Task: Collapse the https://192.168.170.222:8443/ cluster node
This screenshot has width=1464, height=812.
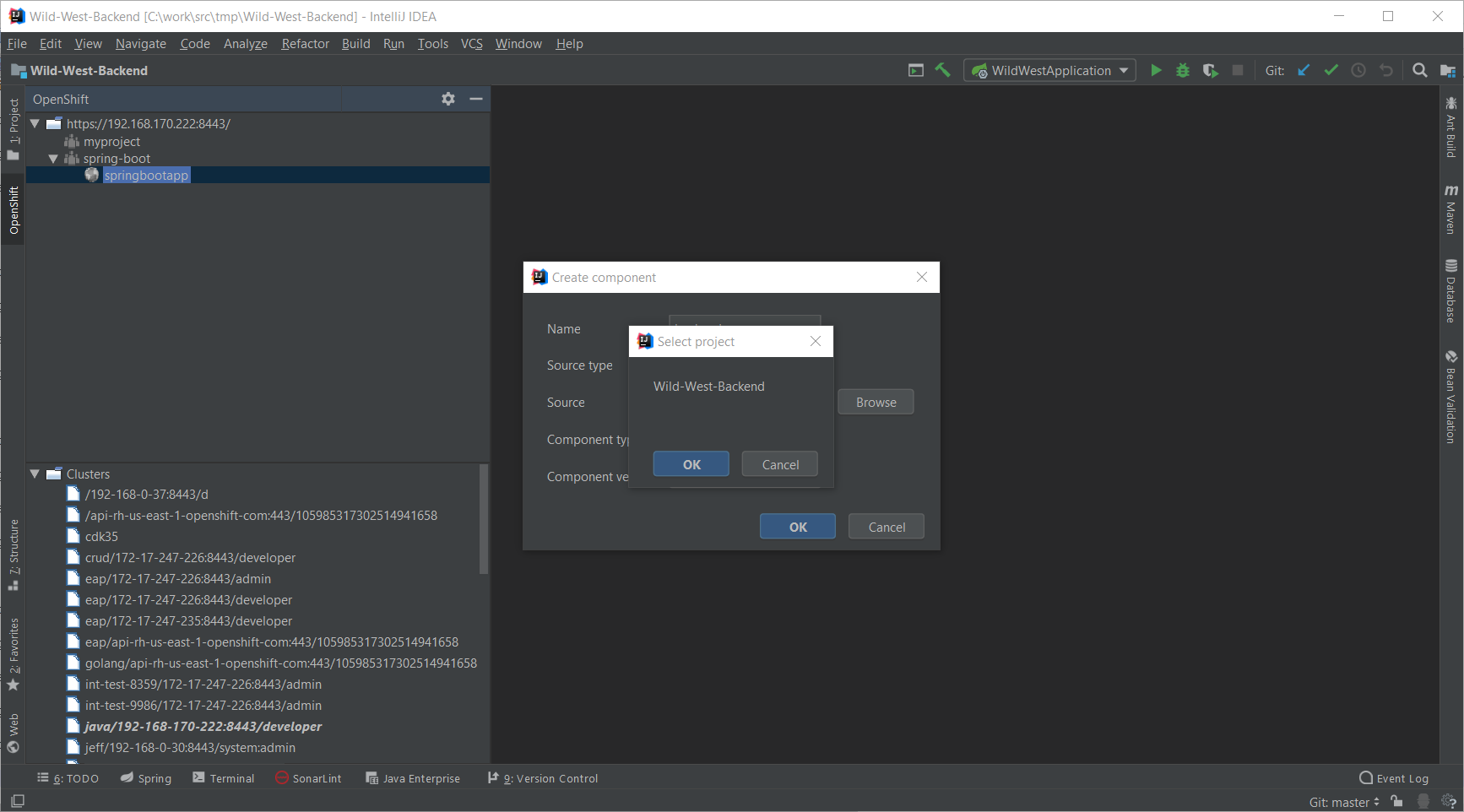Action: (x=35, y=123)
